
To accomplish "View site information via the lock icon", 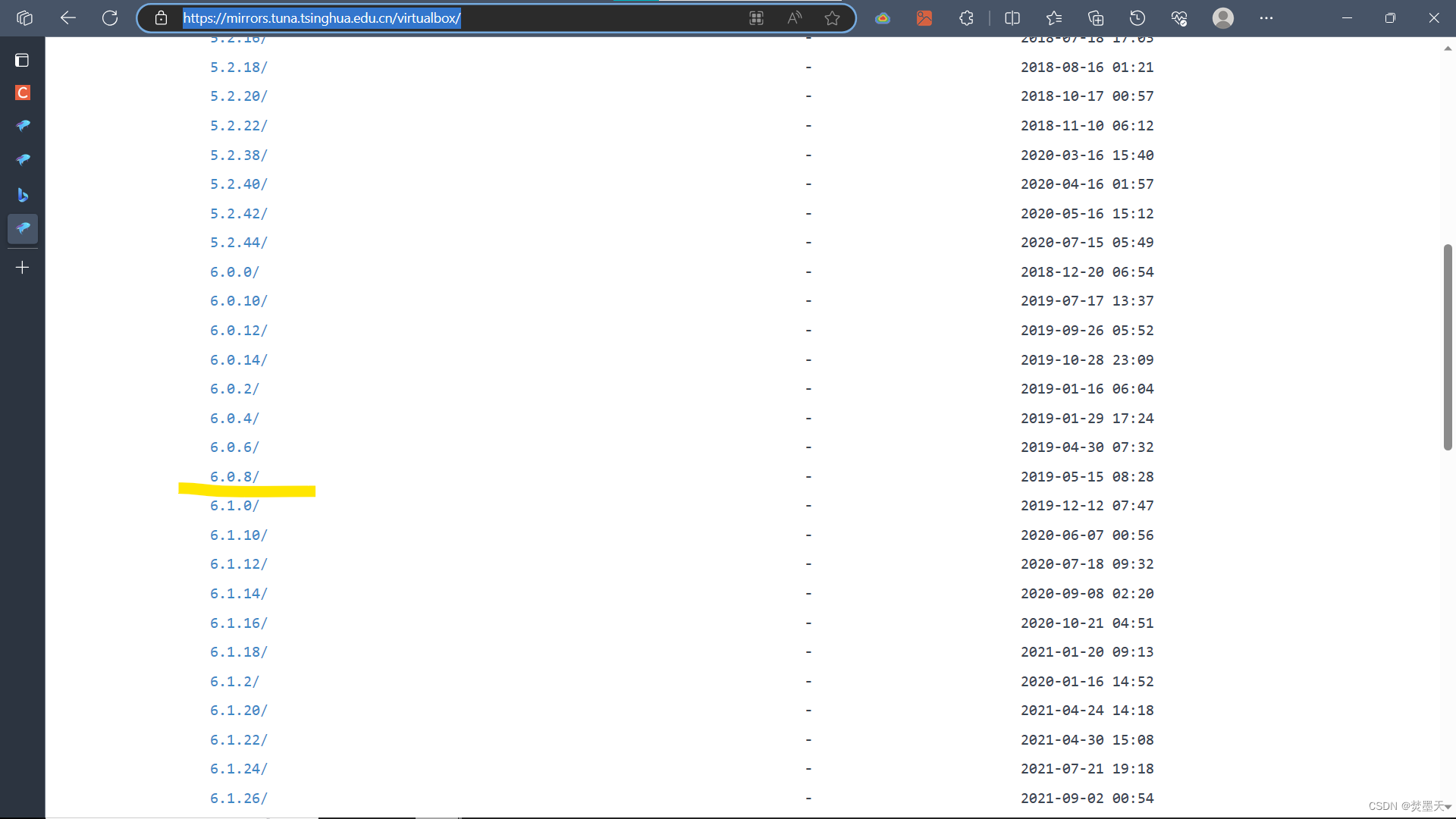I will [x=161, y=18].
